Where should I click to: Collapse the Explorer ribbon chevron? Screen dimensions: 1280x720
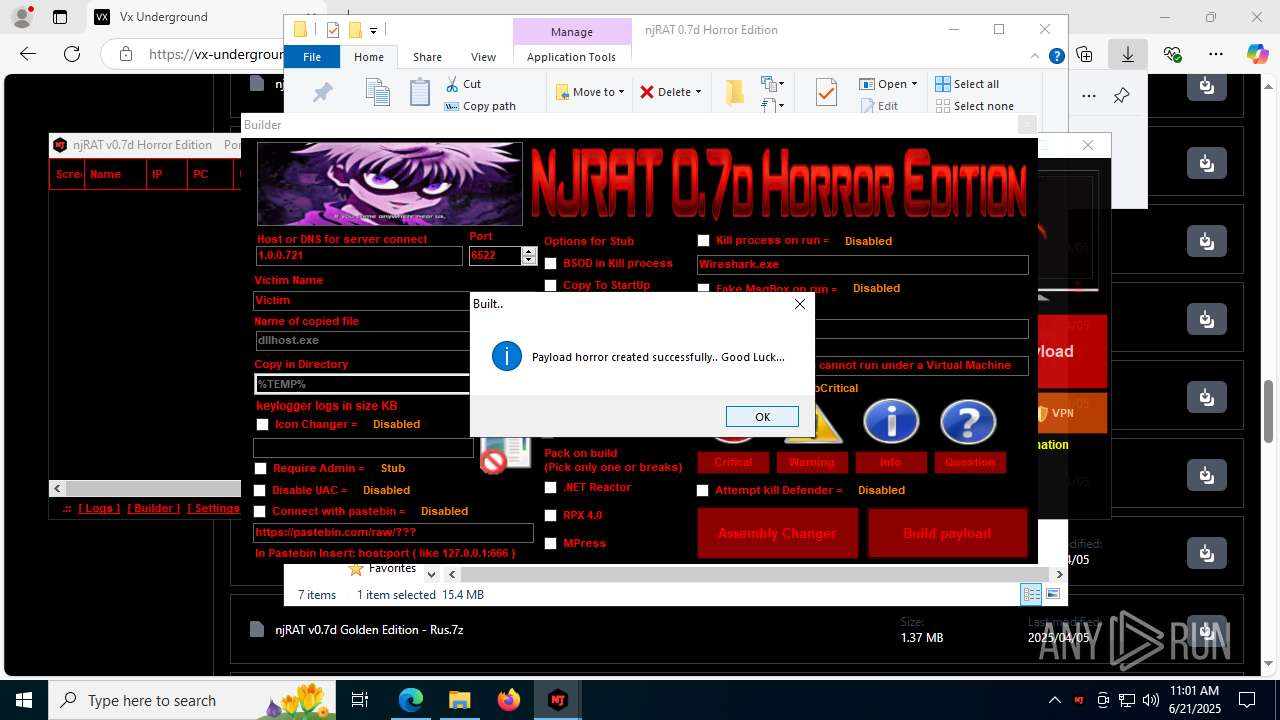tap(1036, 57)
